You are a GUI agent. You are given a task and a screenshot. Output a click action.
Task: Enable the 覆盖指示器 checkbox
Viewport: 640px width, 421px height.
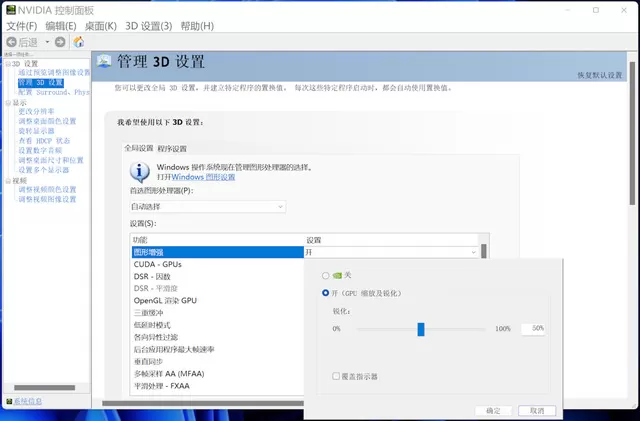pos(336,376)
